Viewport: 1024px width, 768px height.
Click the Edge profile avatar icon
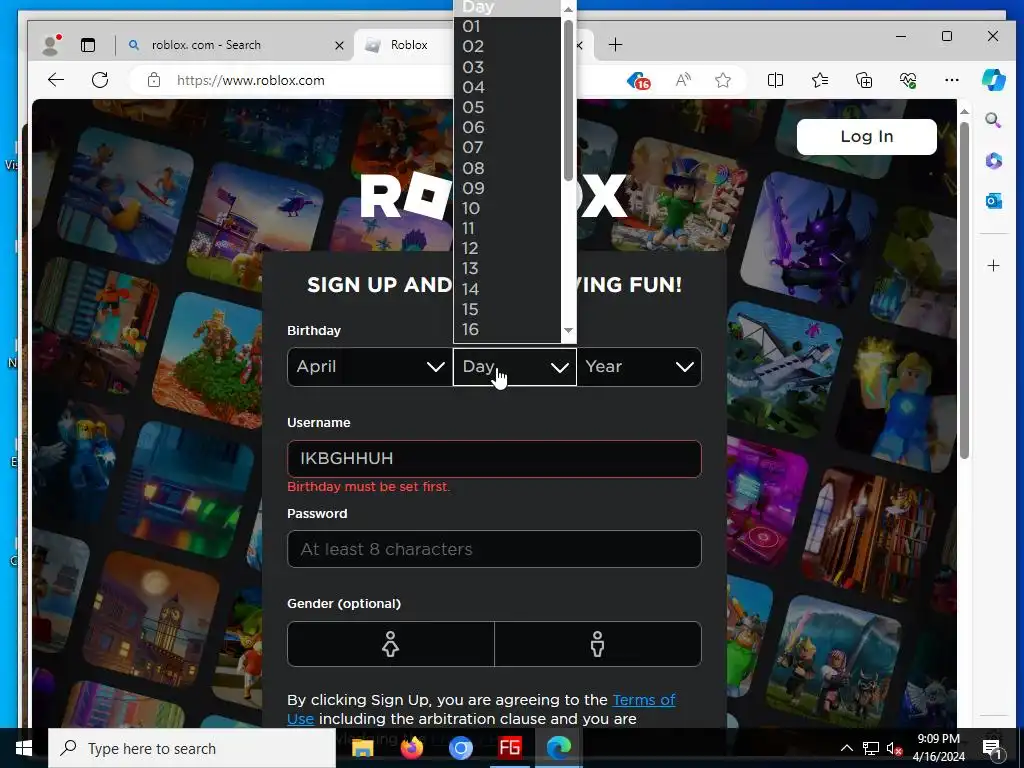tap(51, 44)
